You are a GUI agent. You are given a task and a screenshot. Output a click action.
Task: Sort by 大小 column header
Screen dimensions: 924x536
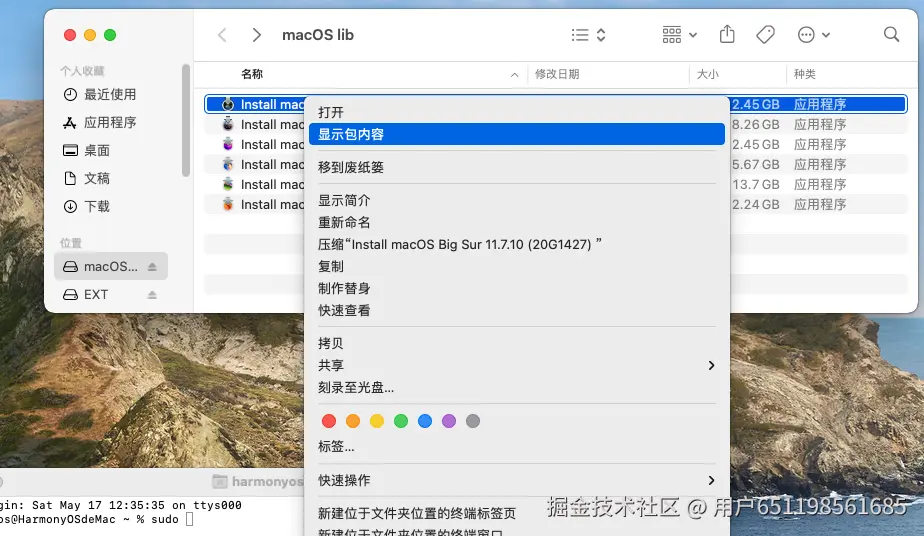708,74
